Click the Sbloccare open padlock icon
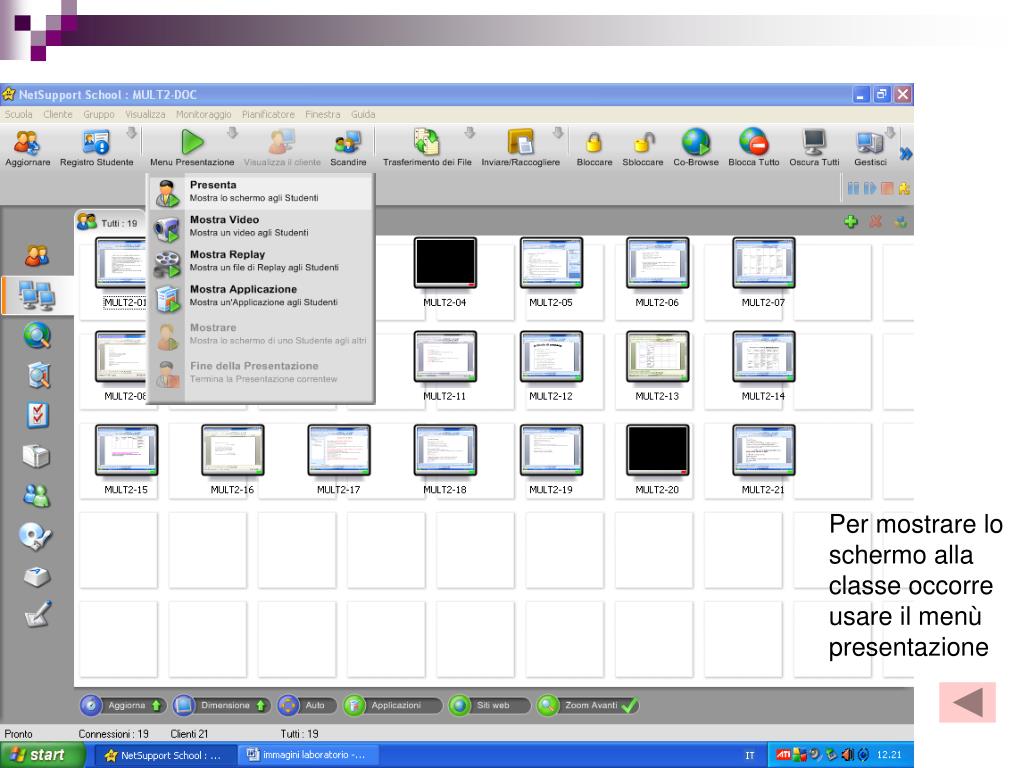 pos(643,142)
